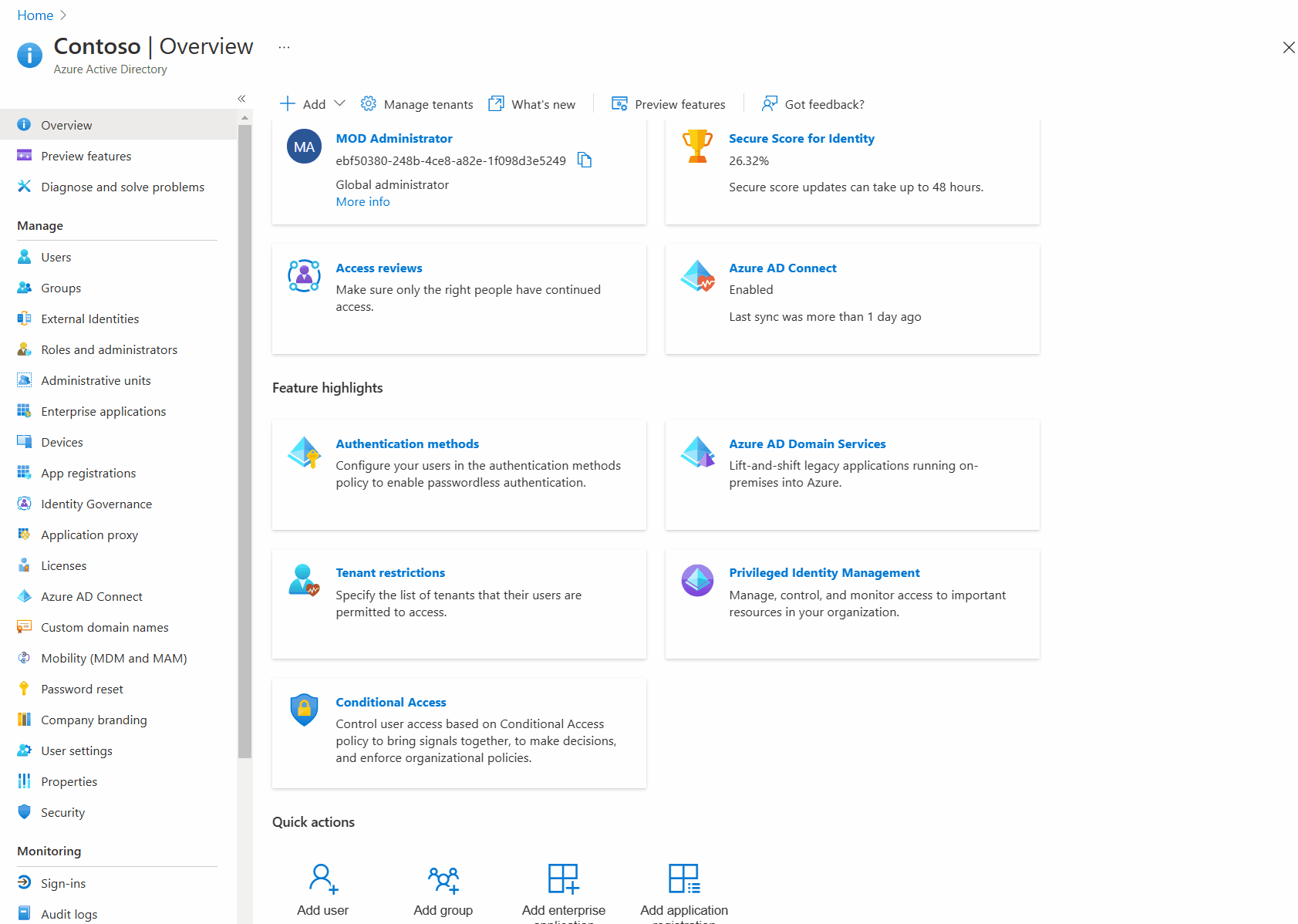Click Got feedback? in toolbar
The width and height of the screenshot is (1298, 924).
coord(813,104)
